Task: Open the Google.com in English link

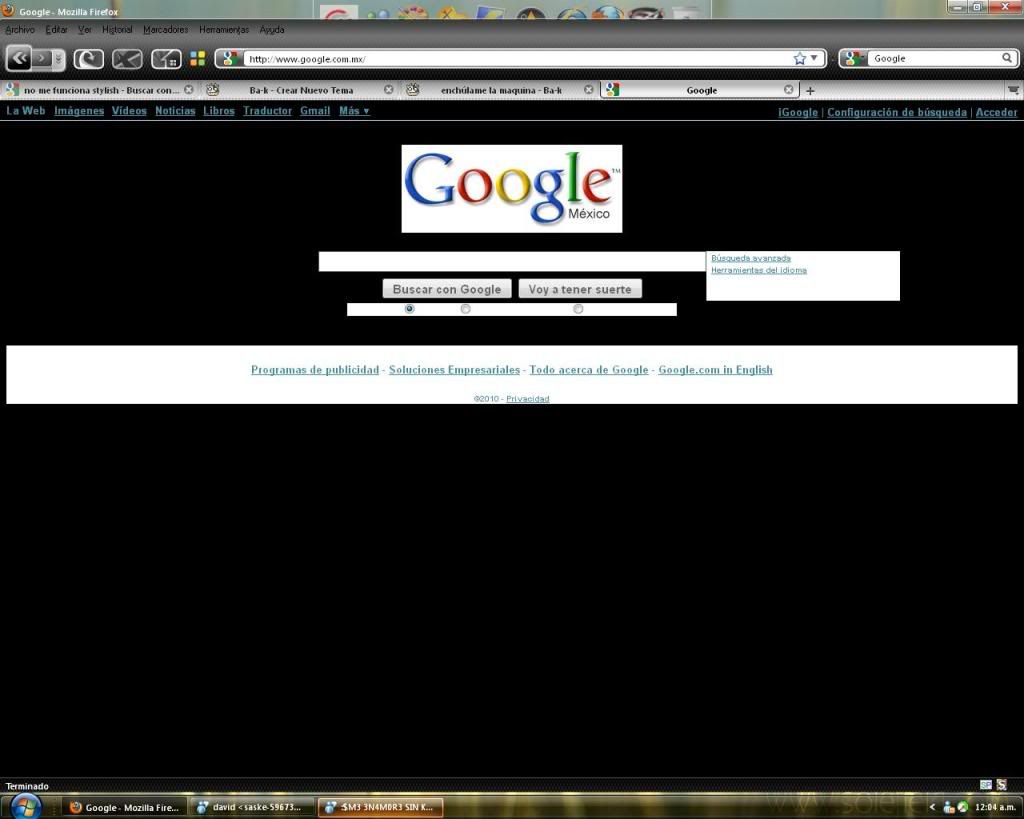Action: [715, 370]
